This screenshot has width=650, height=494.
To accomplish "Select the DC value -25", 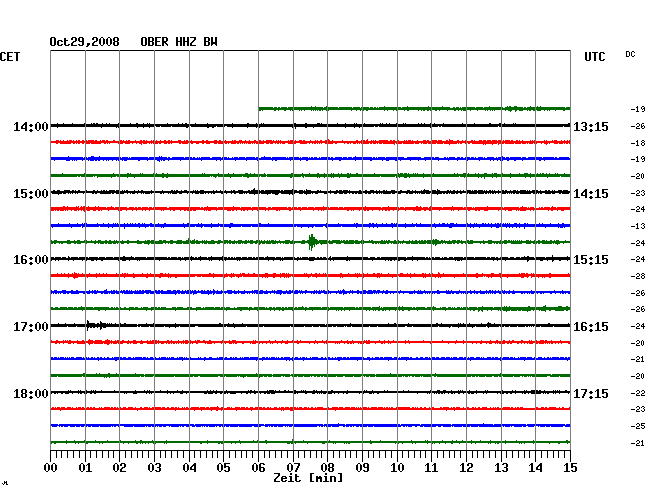I will click(x=638, y=426).
